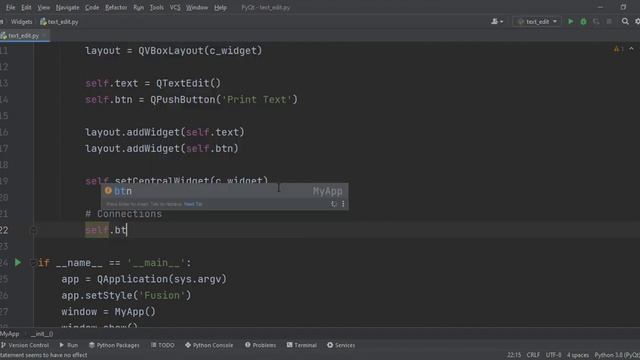Open the Run tool window

pos(69,345)
